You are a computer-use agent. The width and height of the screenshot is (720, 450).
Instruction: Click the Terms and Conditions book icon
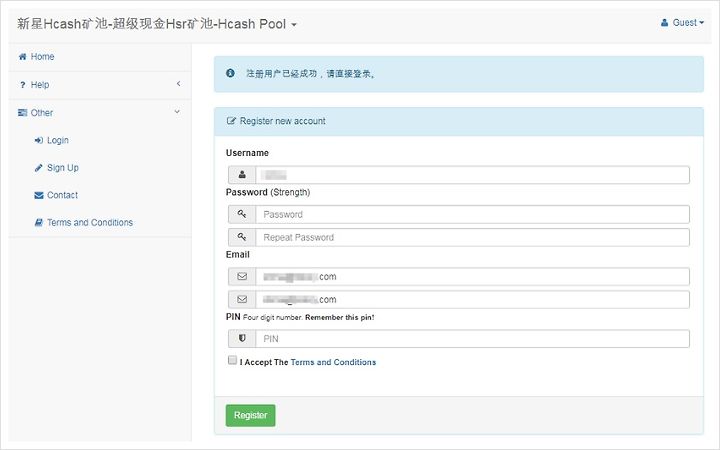click(39, 223)
